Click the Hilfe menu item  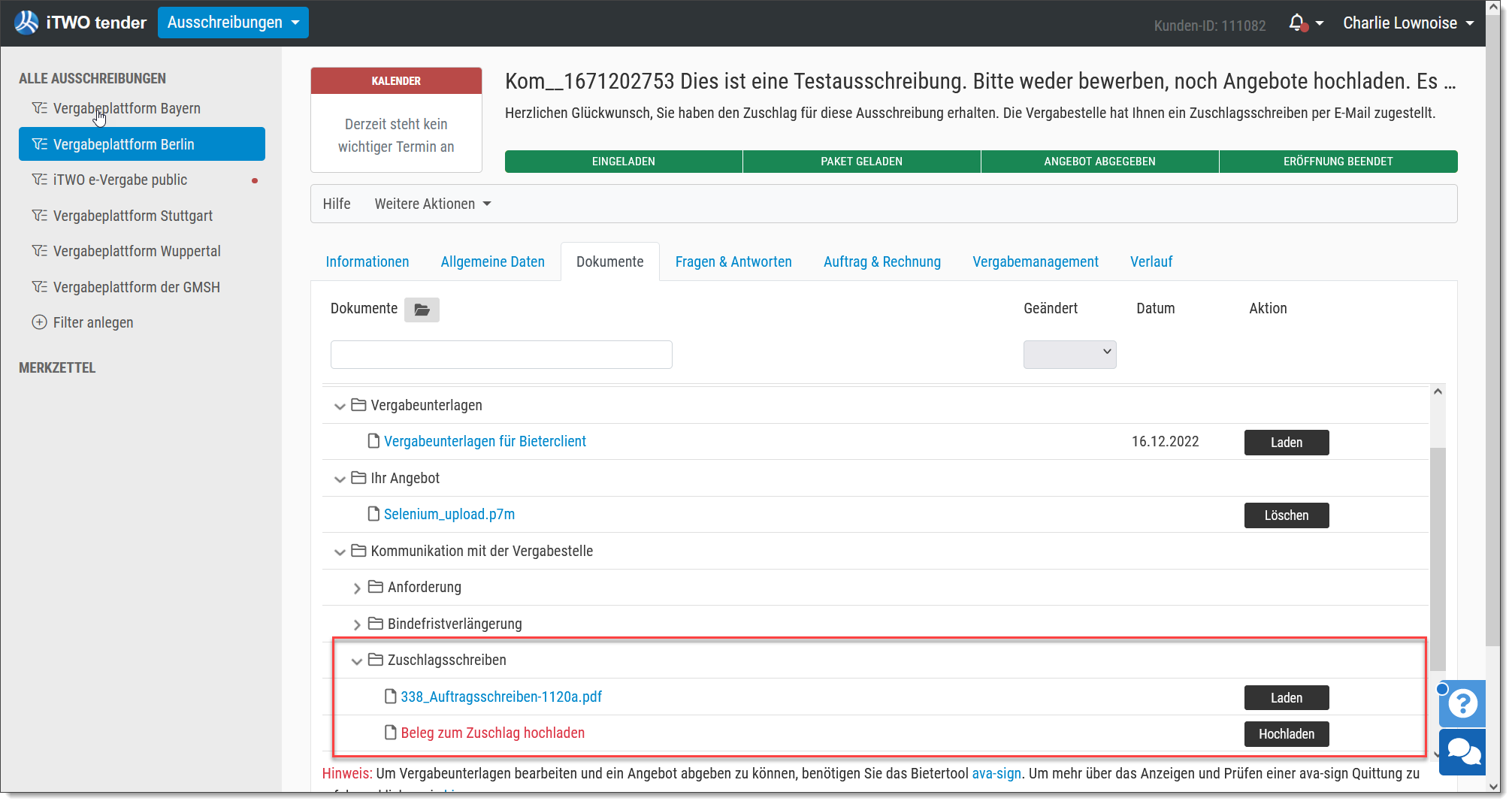click(337, 204)
